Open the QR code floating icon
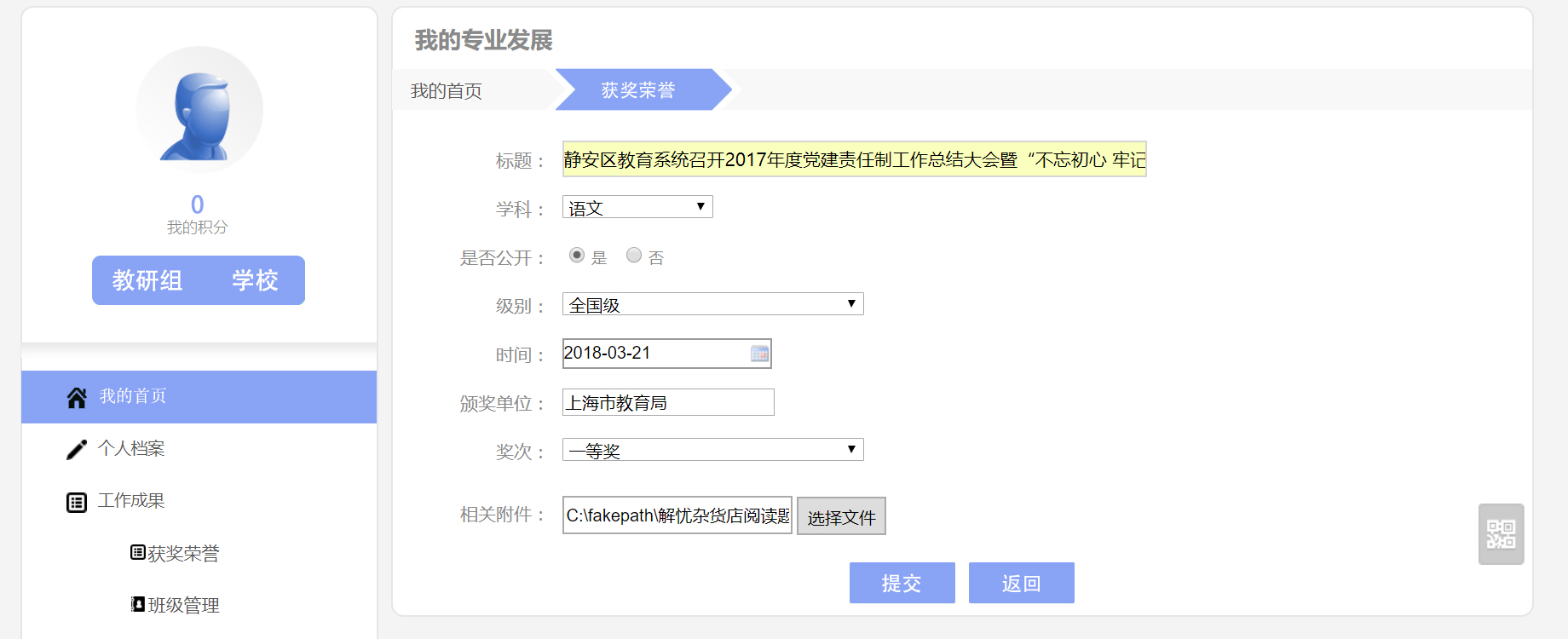Screen dimensions: 1568x639 (1501, 534)
